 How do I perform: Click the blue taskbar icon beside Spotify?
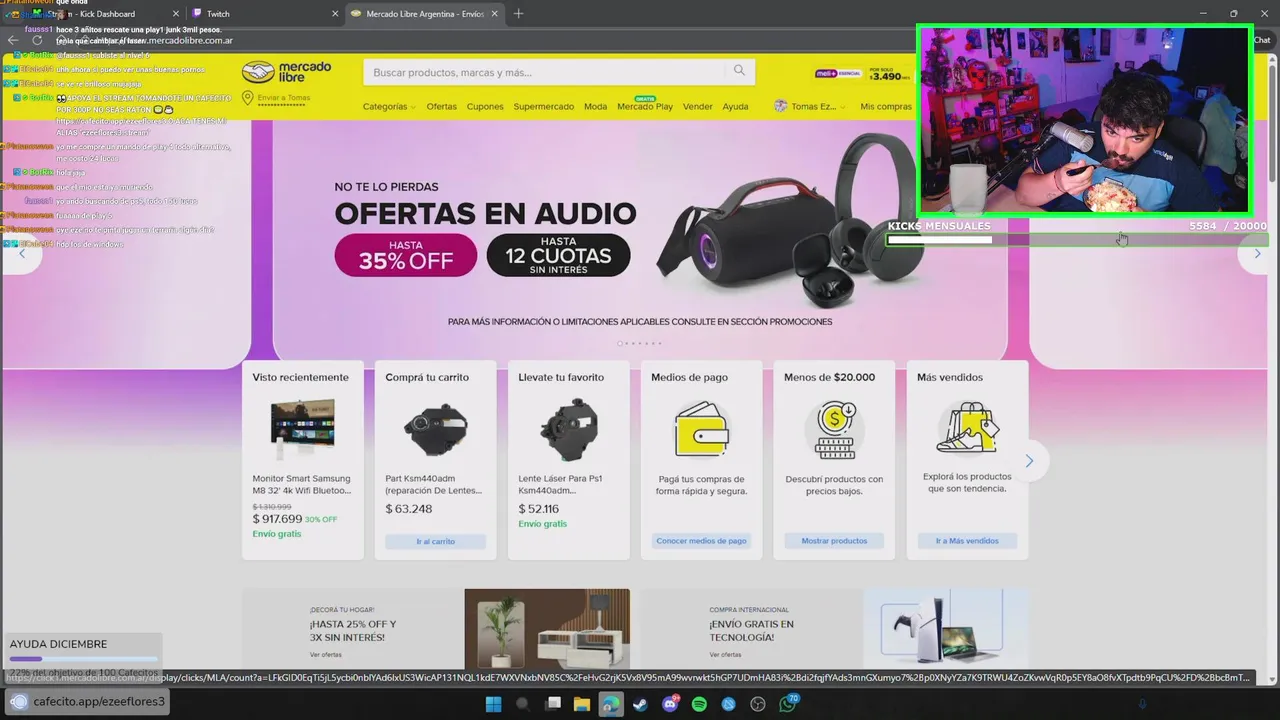point(729,704)
